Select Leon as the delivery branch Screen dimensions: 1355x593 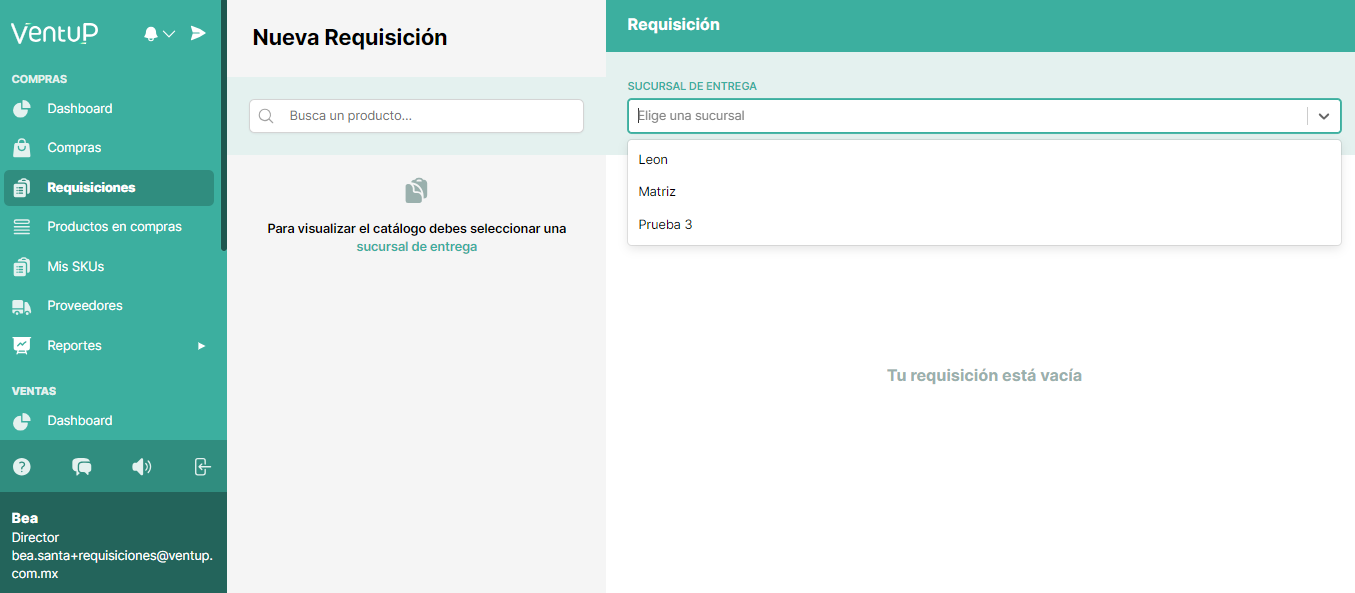[653, 158]
